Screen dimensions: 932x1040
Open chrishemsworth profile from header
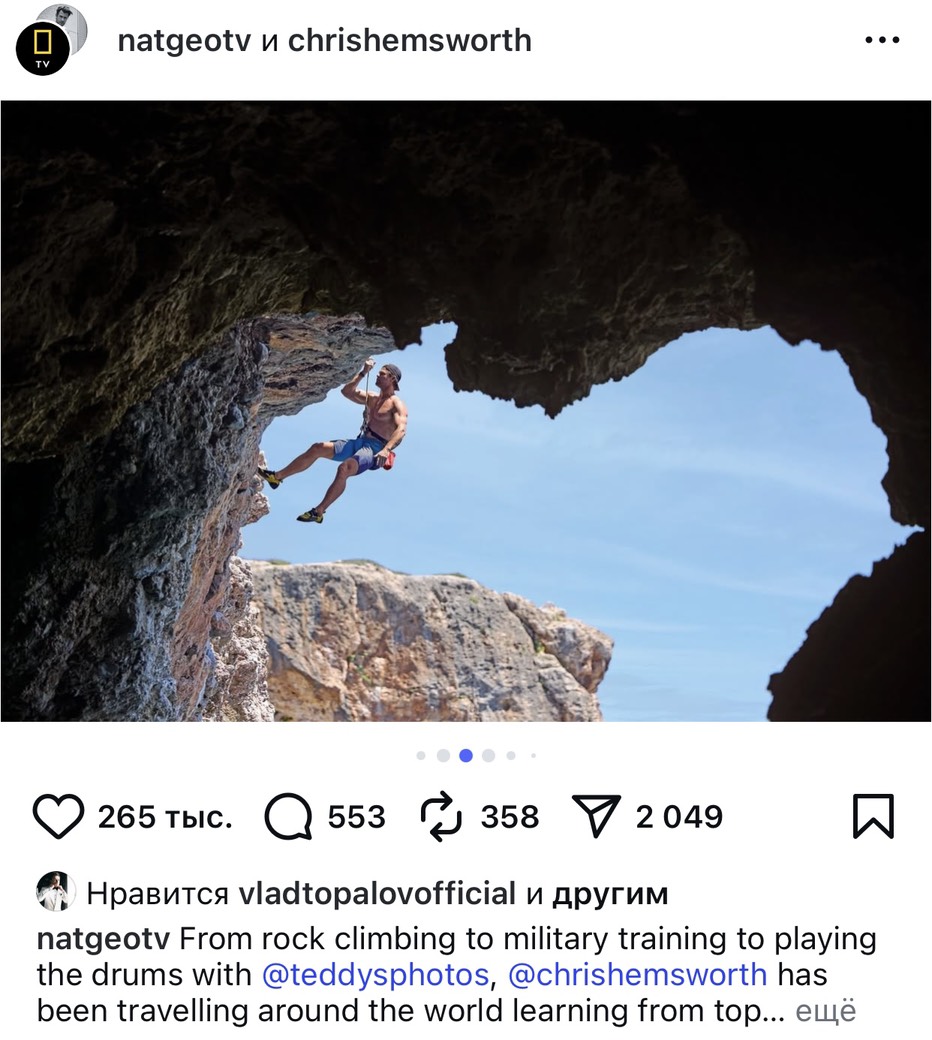(410, 41)
